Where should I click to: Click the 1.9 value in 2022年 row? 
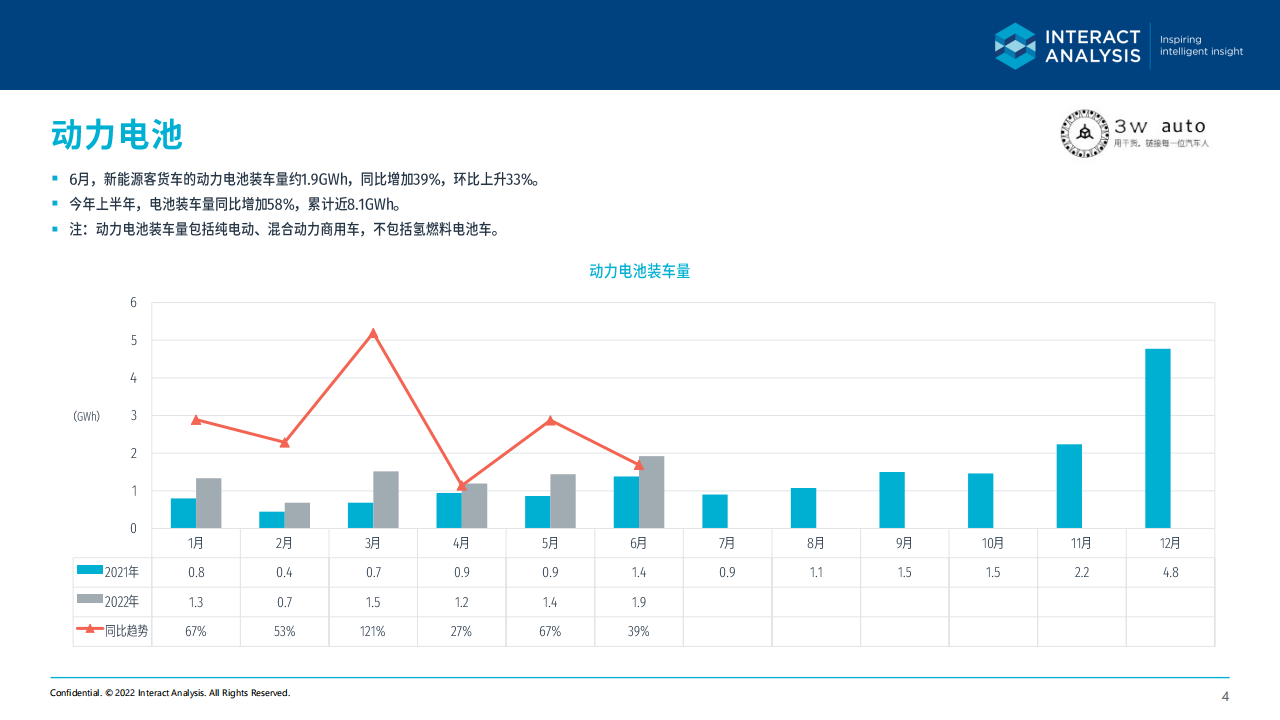[639, 602]
